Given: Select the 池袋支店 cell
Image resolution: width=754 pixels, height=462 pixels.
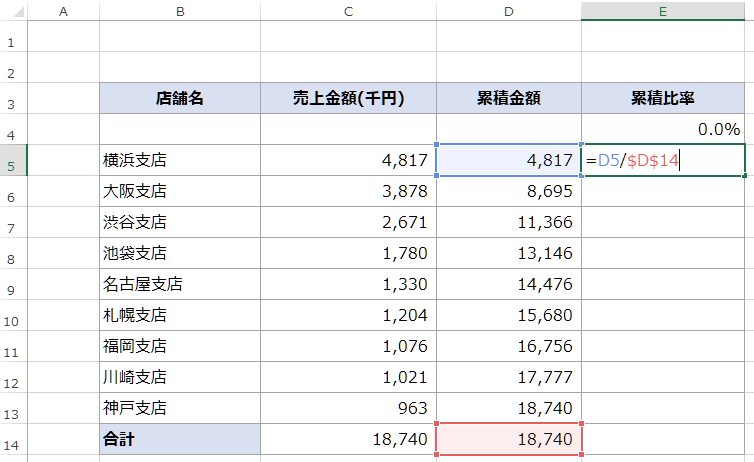Looking at the screenshot, I should point(180,253).
